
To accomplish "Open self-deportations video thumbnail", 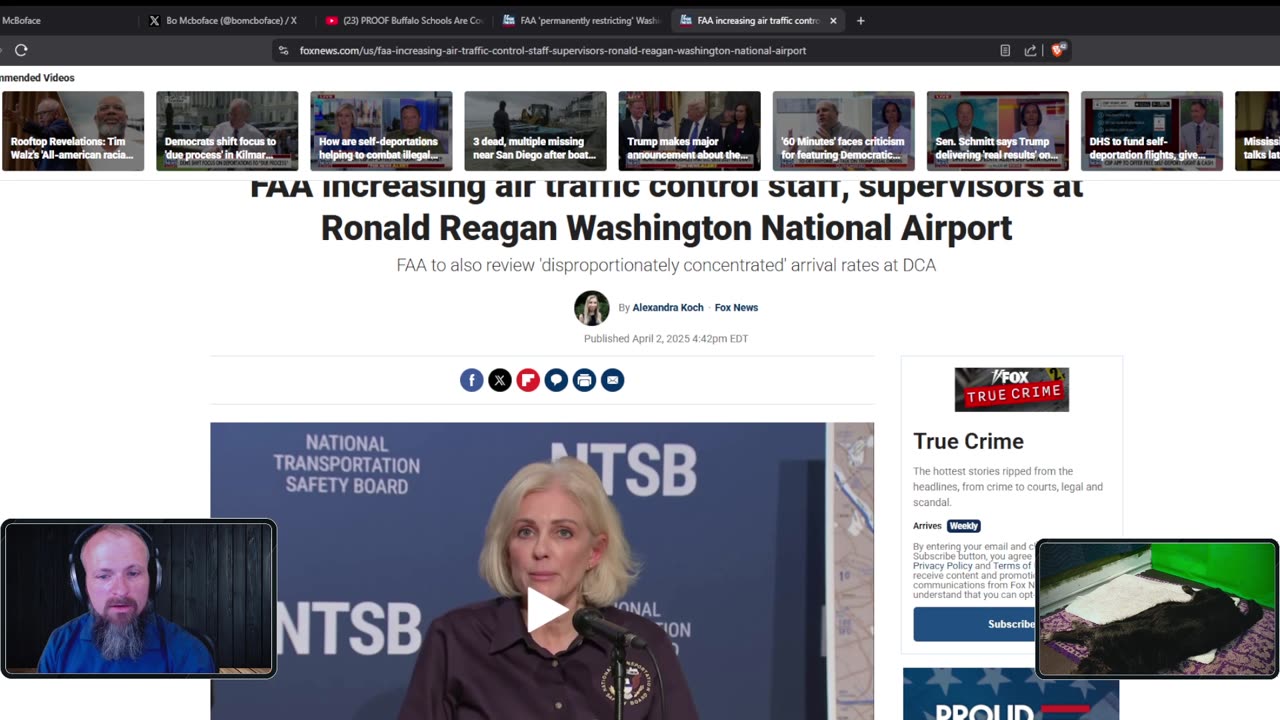I will click(381, 131).
